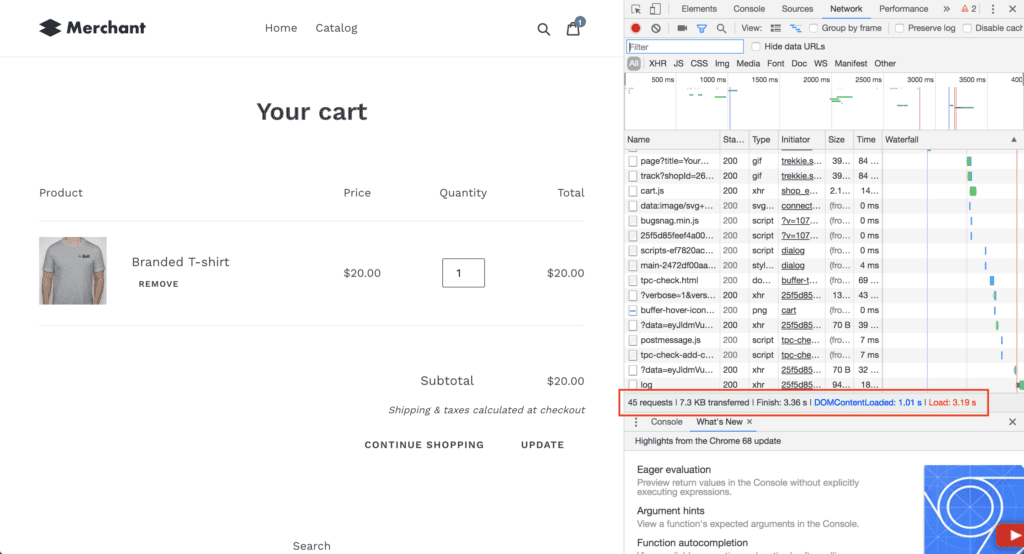Toggle the device toolbar icon
The image size is (1024, 554).
pyautogui.click(x=655, y=9)
